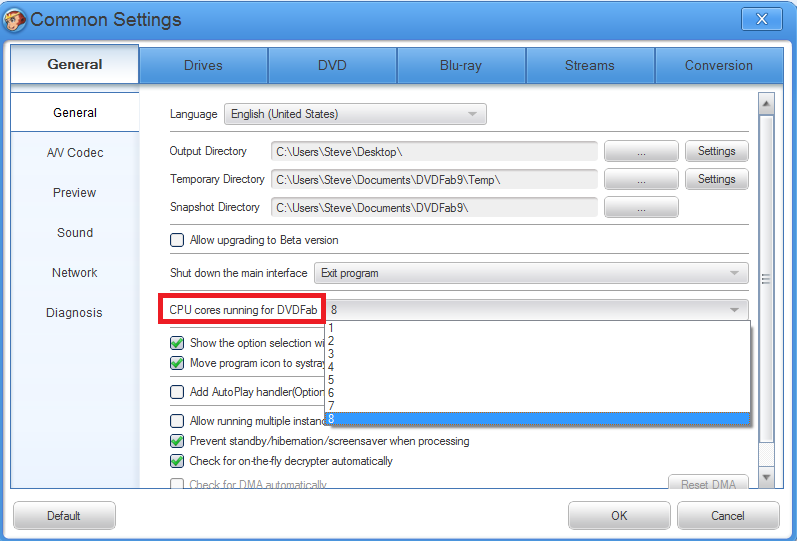Click scrollbar up arrow
Screen dimensions: 797x541
click(x=766, y=104)
